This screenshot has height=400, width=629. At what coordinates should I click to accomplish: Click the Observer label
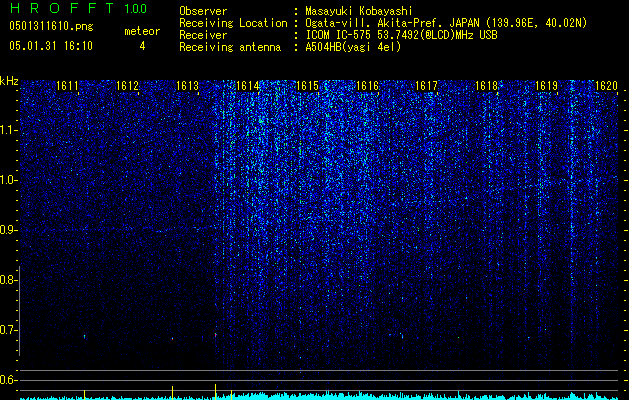coord(203,11)
